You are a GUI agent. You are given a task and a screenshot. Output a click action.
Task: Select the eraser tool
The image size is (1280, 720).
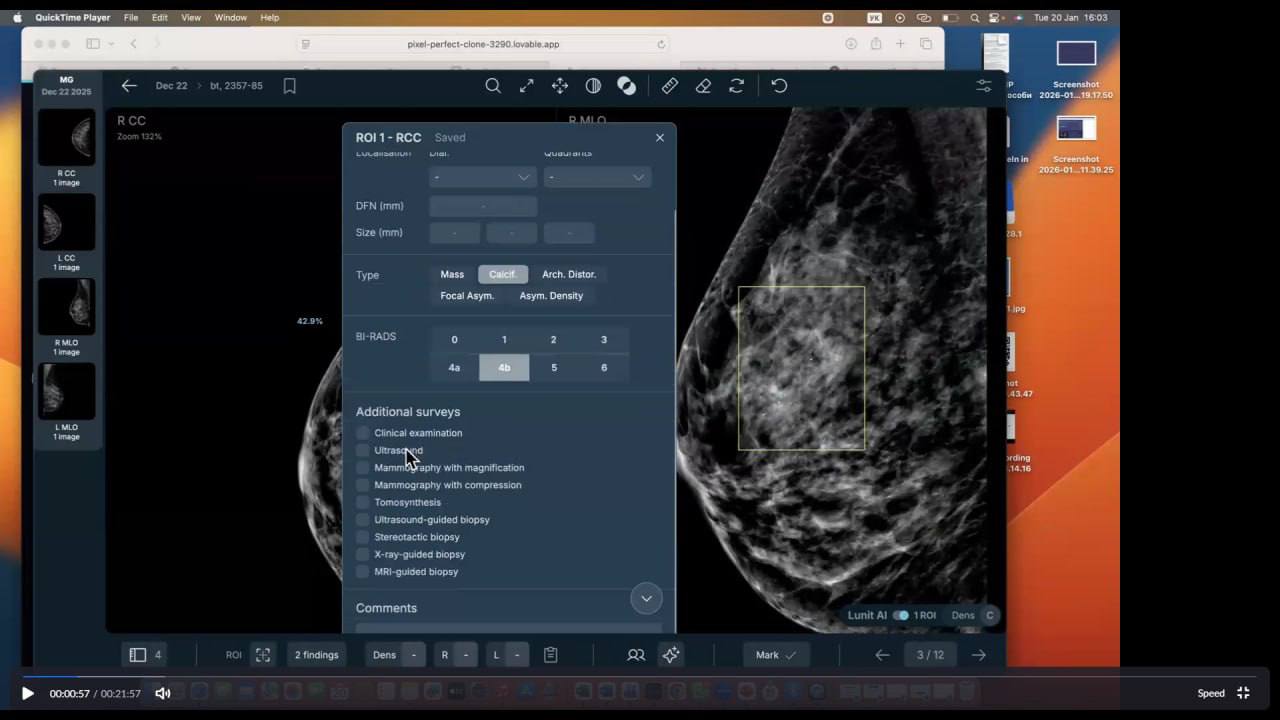click(703, 86)
